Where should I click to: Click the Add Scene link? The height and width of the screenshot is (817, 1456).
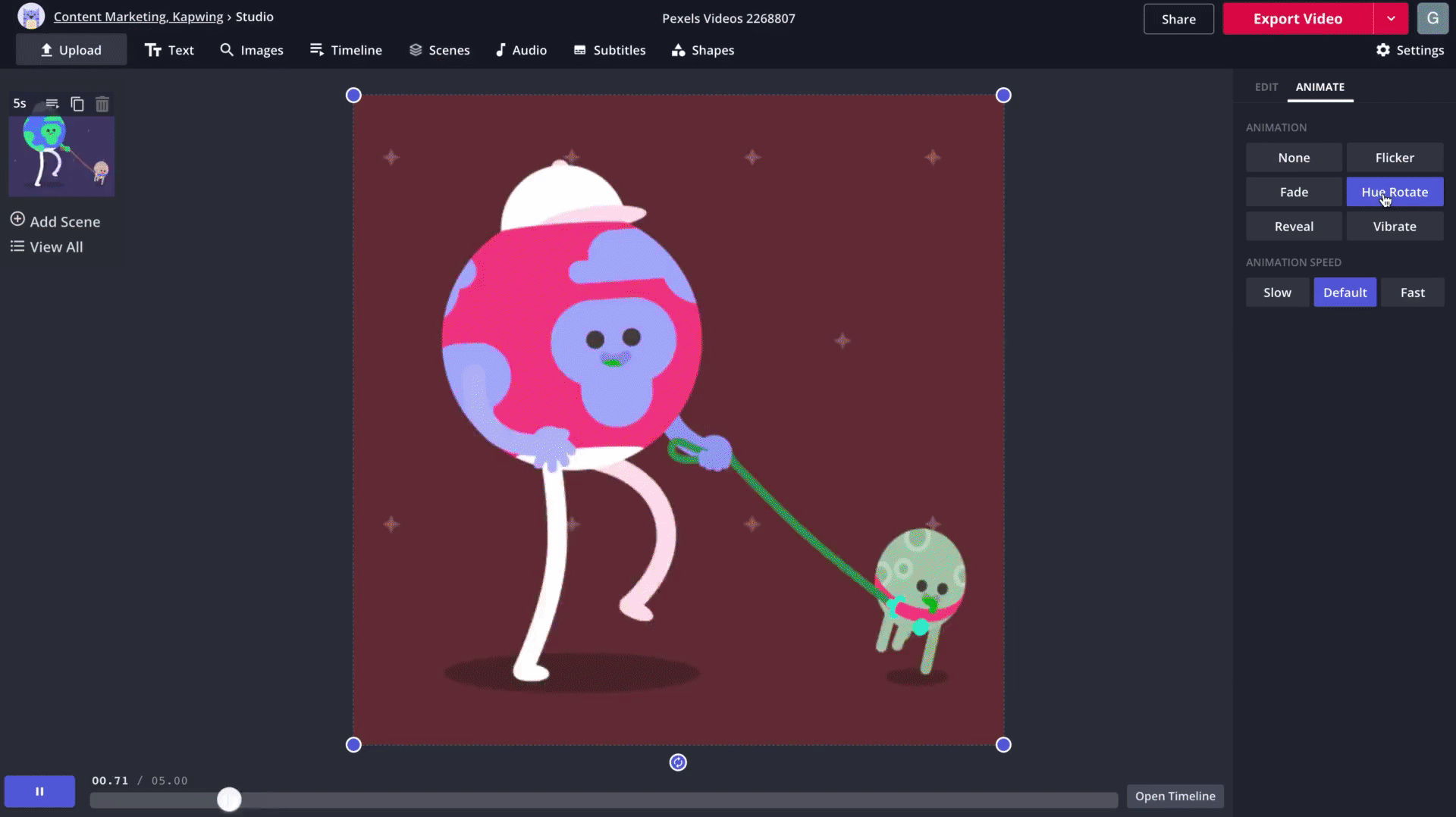point(55,221)
